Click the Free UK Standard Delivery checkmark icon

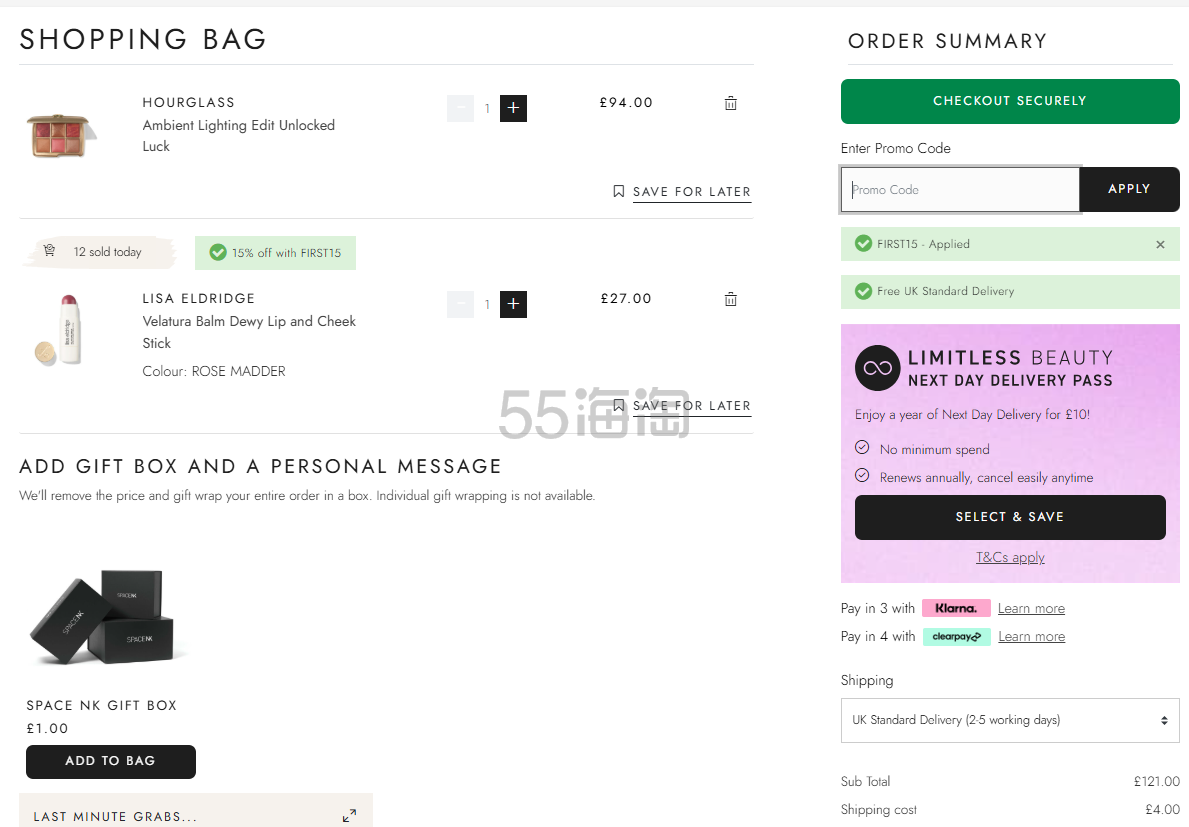click(863, 291)
